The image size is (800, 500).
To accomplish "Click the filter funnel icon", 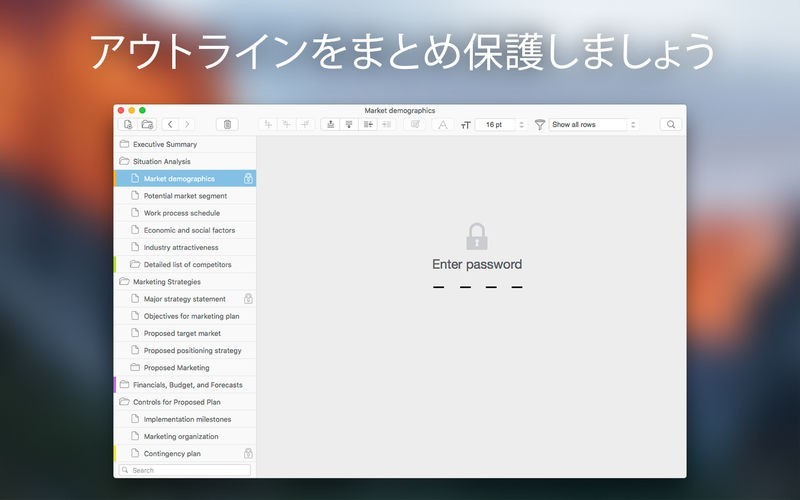I will [540, 125].
